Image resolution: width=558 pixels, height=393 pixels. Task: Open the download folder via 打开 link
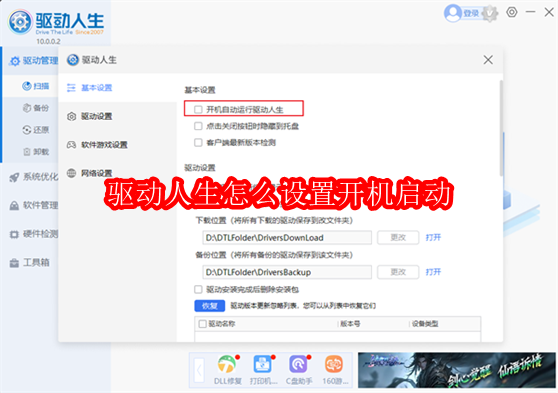click(x=433, y=237)
